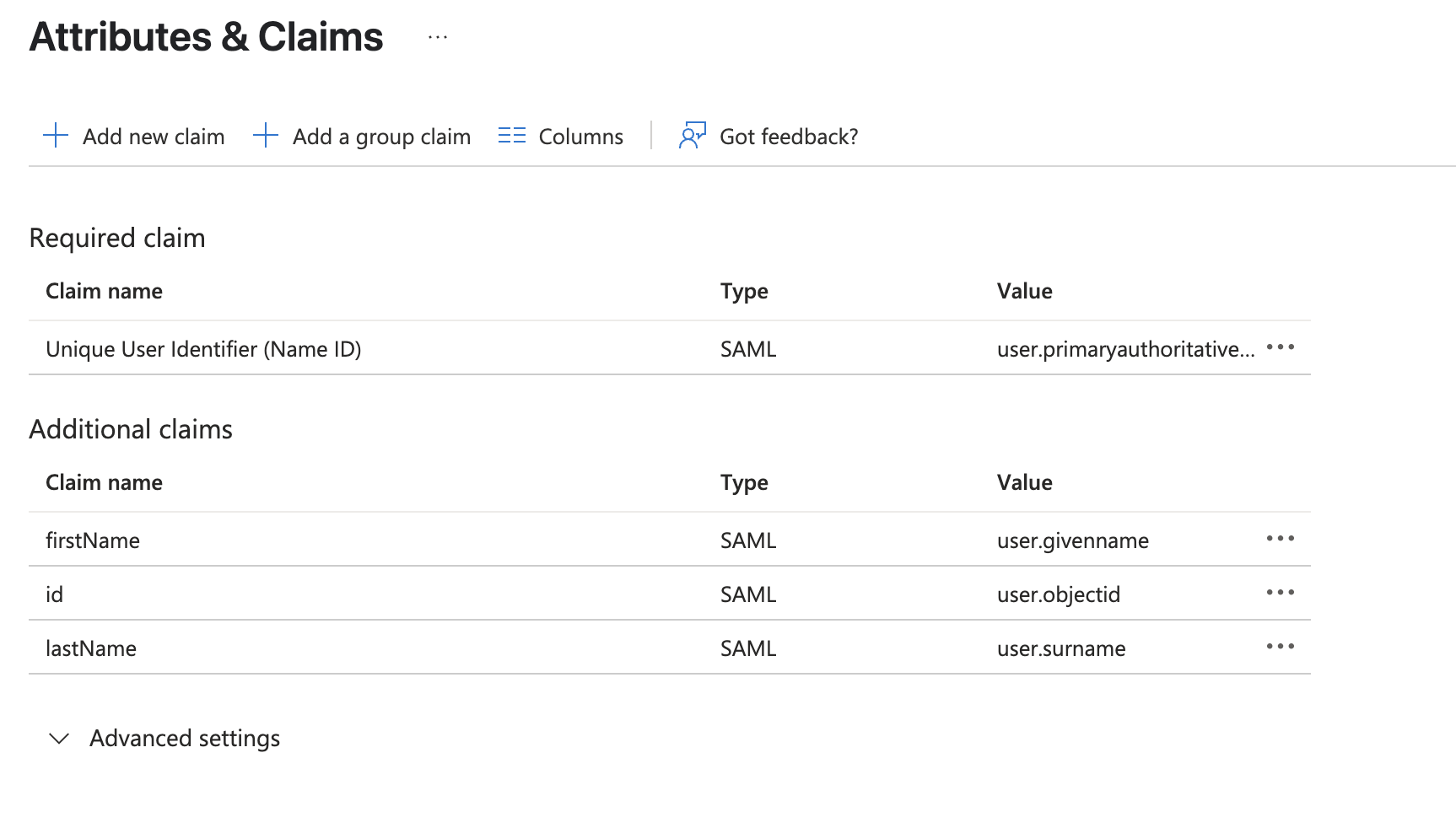1456x828 pixels.
Task: Click the Columns icon in the toolbar
Action: tap(511, 135)
